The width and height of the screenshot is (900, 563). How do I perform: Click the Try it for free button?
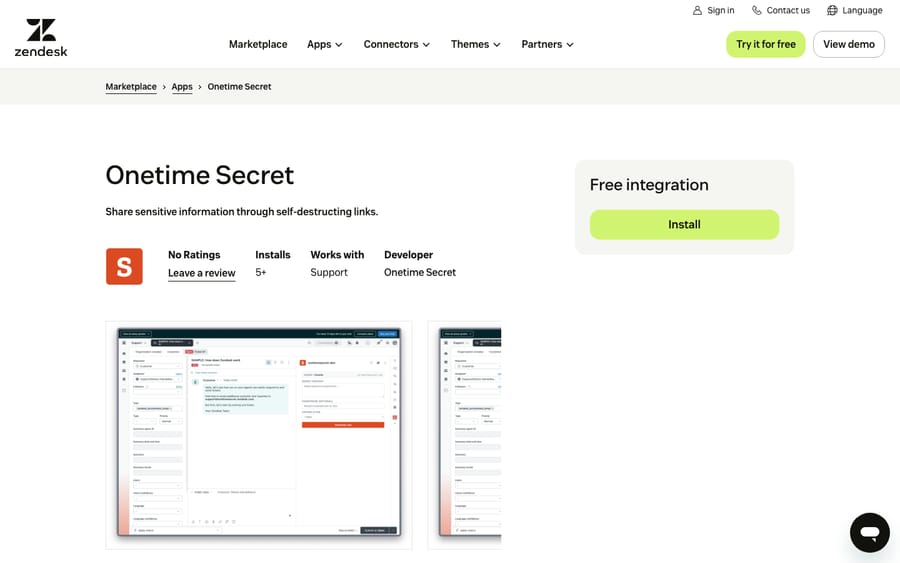[766, 44]
